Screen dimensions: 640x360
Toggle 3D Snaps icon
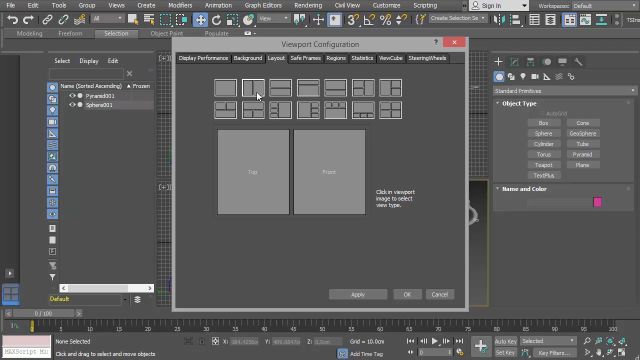353,20
